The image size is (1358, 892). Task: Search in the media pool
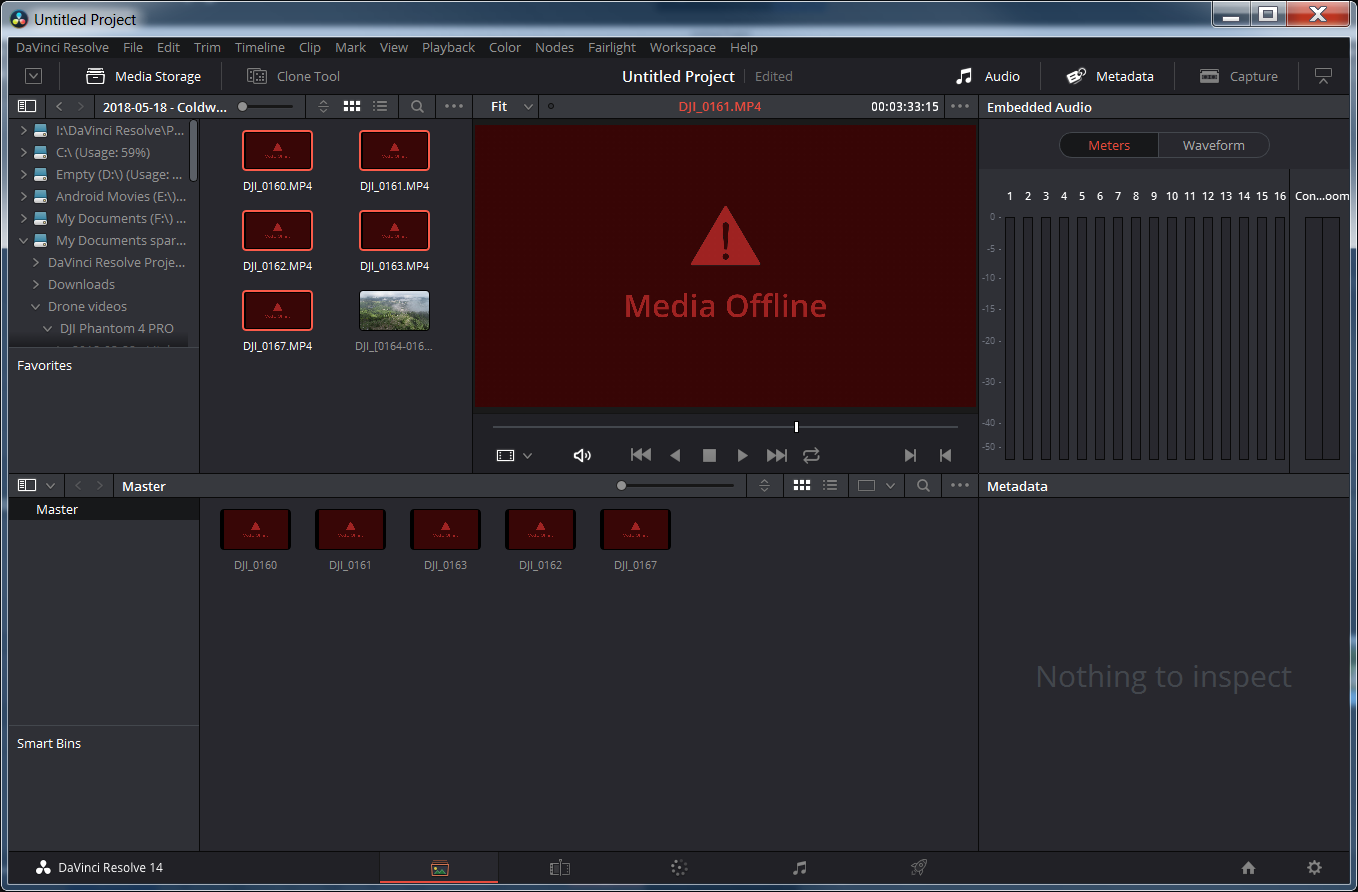(x=923, y=485)
